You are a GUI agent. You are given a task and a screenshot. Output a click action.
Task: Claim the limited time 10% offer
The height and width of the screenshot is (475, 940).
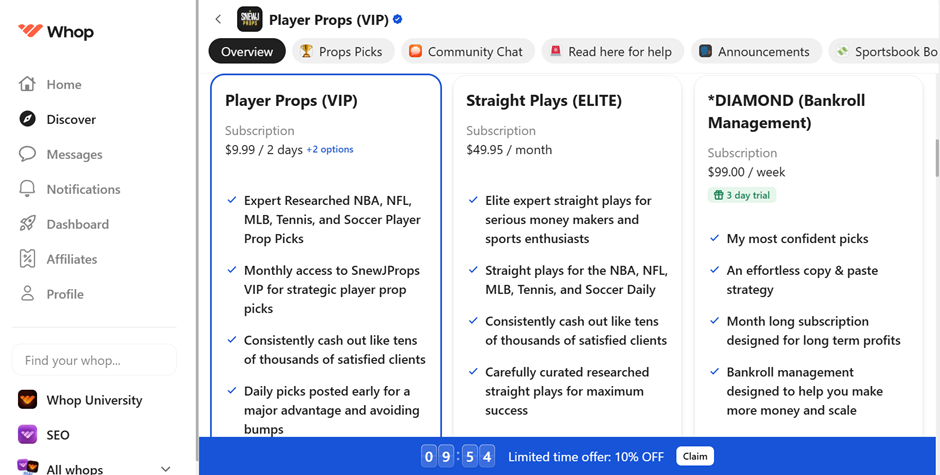tap(695, 456)
